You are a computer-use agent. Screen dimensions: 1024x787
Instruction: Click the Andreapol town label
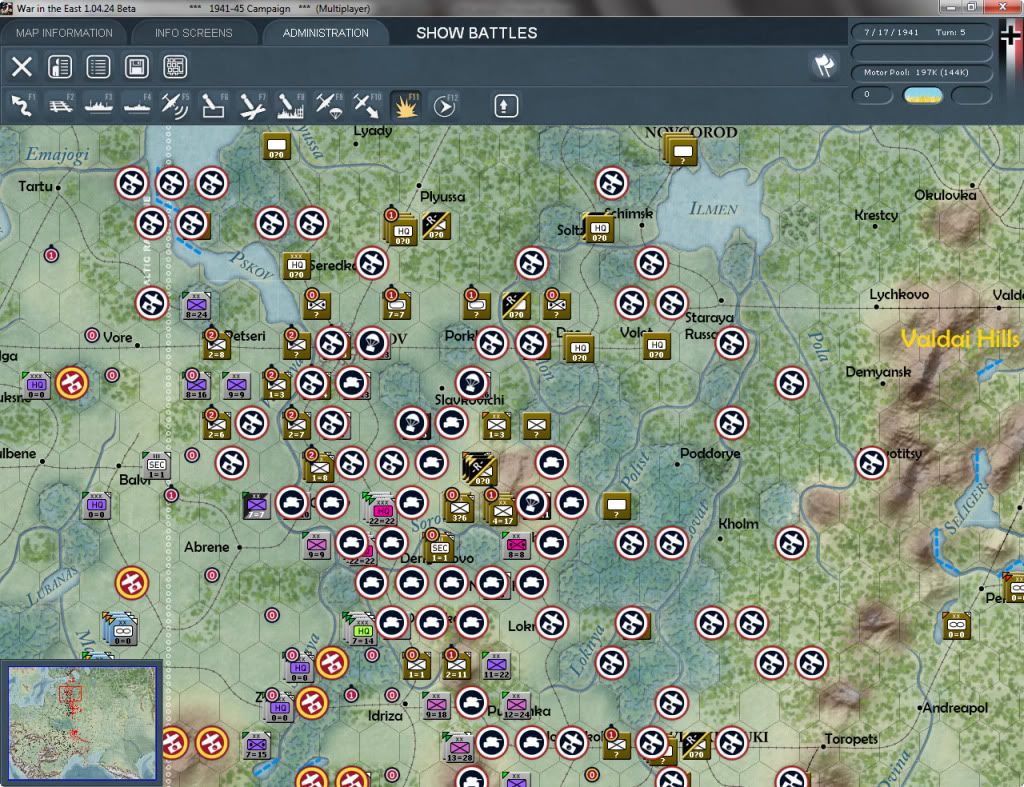pyautogui.click(x=955, y=707)
